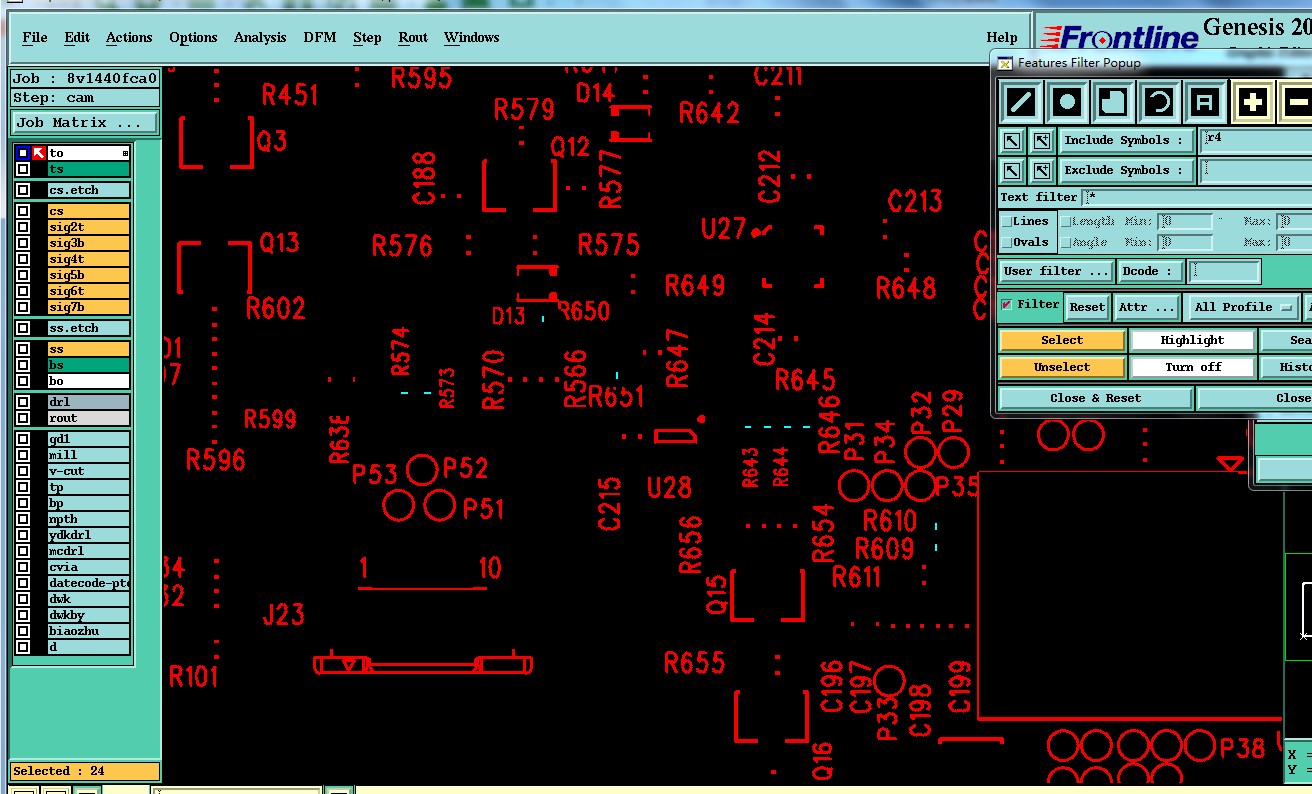The image size is (1312, 794).
Task: Open the Attr ... dialog button
Action: pyautogui.click(x=1146, y=307)
